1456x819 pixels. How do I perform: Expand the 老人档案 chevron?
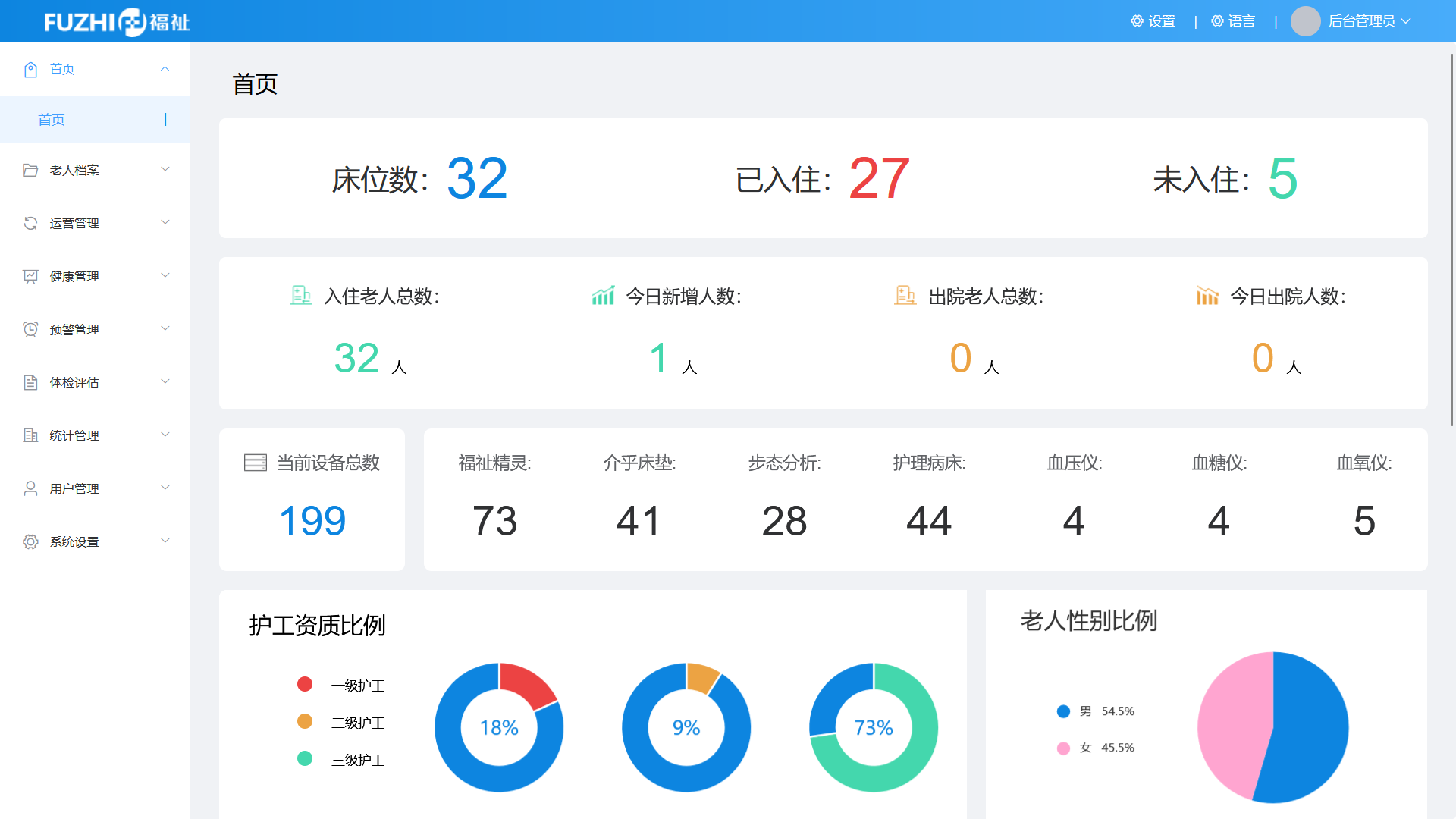click(x=165, y=169)
